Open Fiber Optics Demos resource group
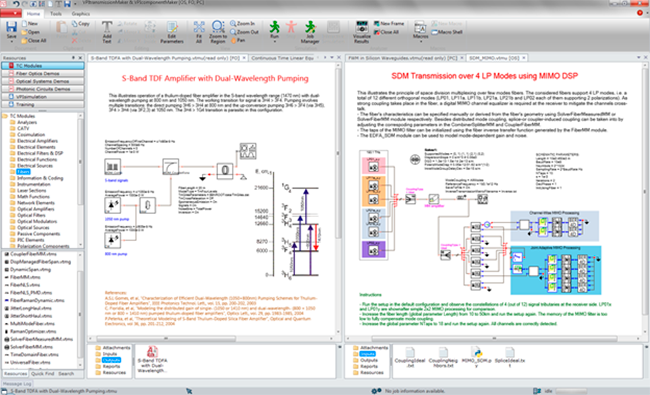 [43, 73]
